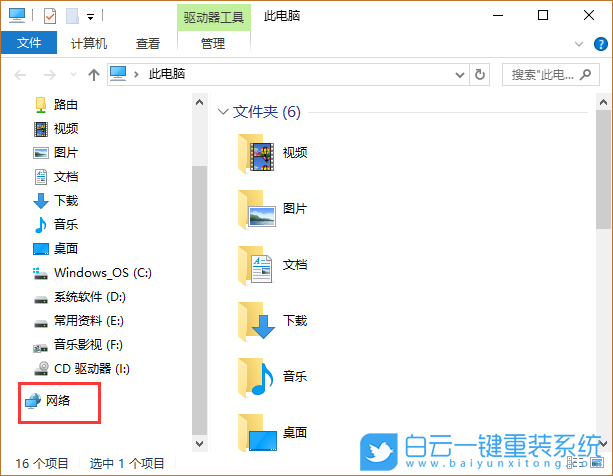Click the chevron before 此电脑 in the address bar
This screenshot has width=613, height=476.
tap(136, 74)
